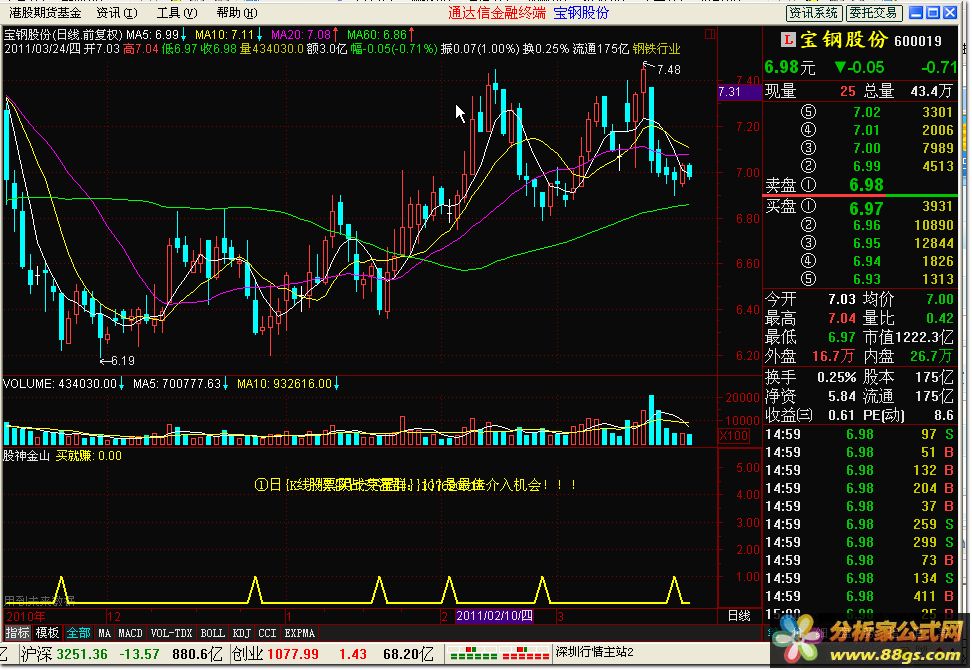
Task: Click the 最高 7.04 value
Action: (842, 319)
